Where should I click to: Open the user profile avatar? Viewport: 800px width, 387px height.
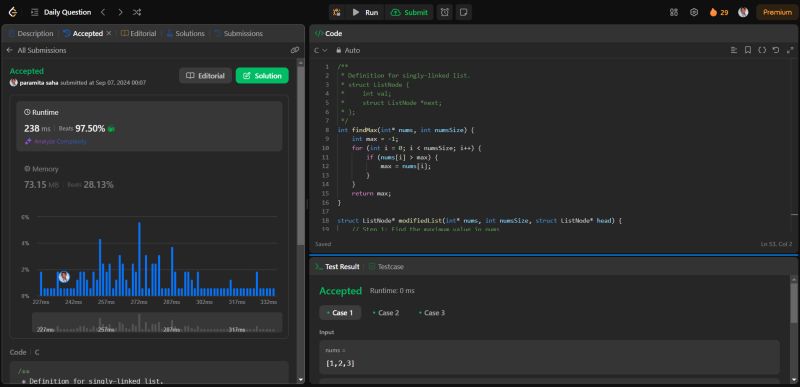click(x=743, y=12)
